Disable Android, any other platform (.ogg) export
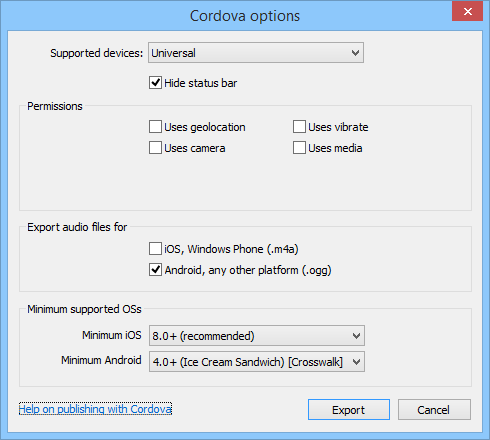The height and width of the screenshot is (440, 490). click(x=155, y=270)
